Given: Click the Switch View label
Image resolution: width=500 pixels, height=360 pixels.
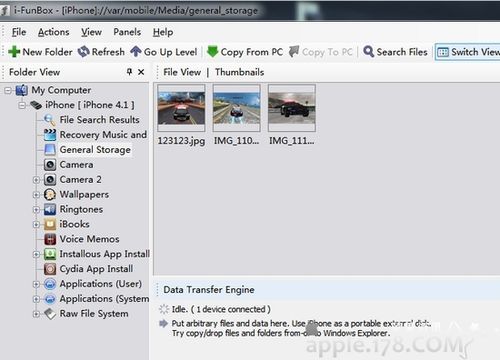Looking at the screenshot, I should tap(475, 52).
